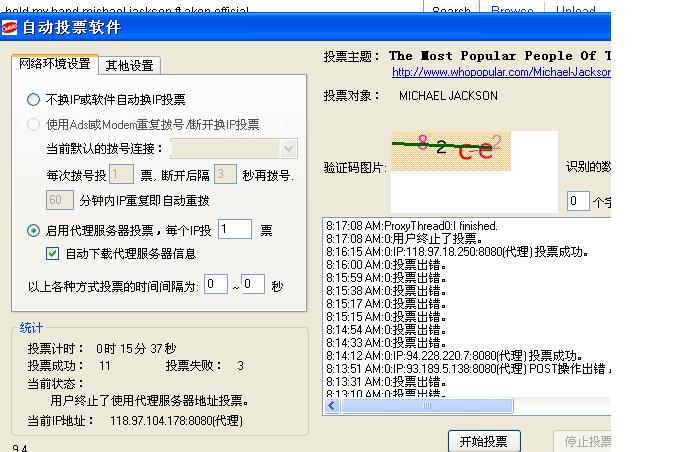The width and height of the screenshot is (683, 452).
Task: Select log line 8:15:59 AM 投票出错
Action: pos(386,278)
